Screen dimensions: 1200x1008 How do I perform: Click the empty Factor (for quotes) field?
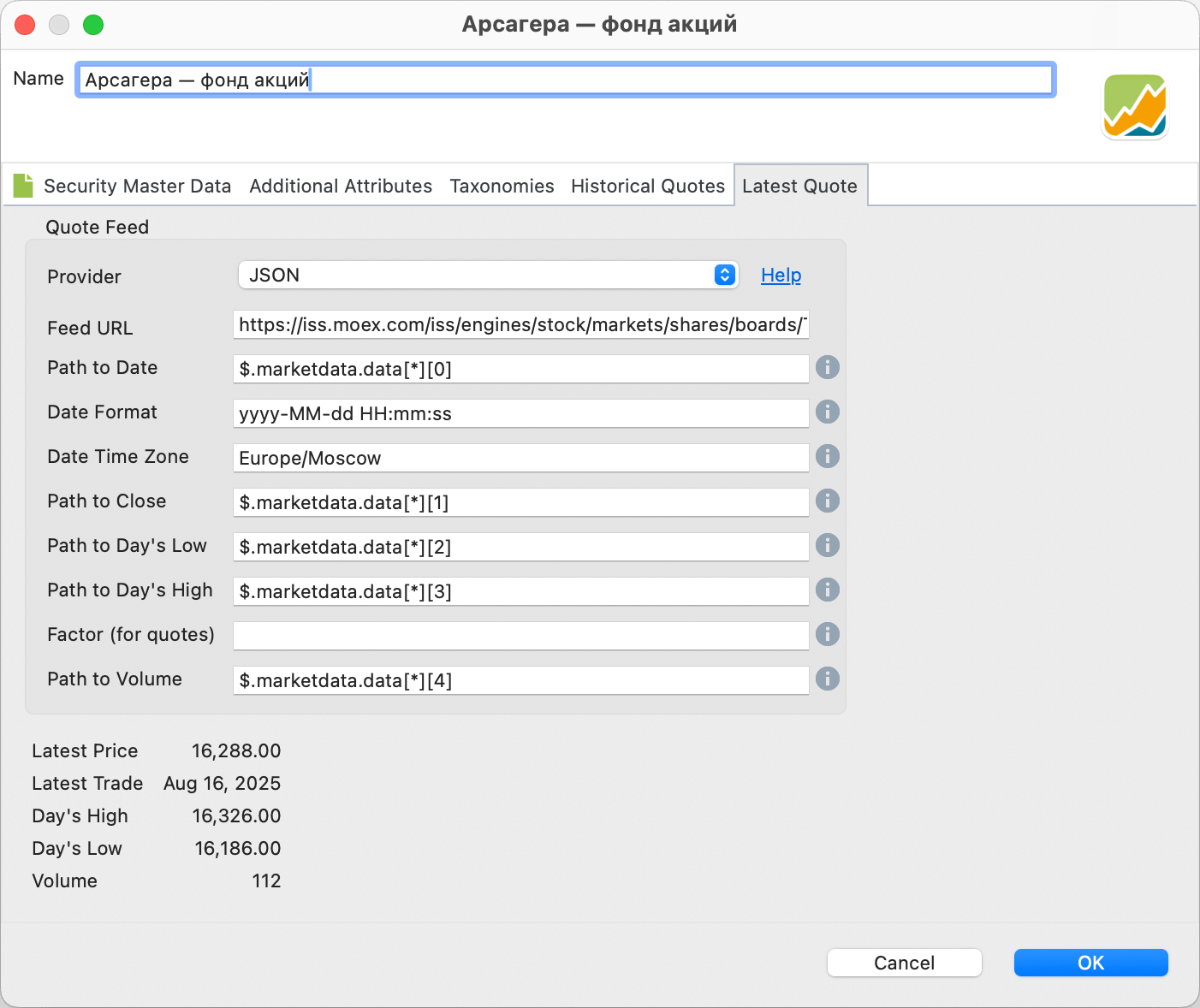point(520,636)
